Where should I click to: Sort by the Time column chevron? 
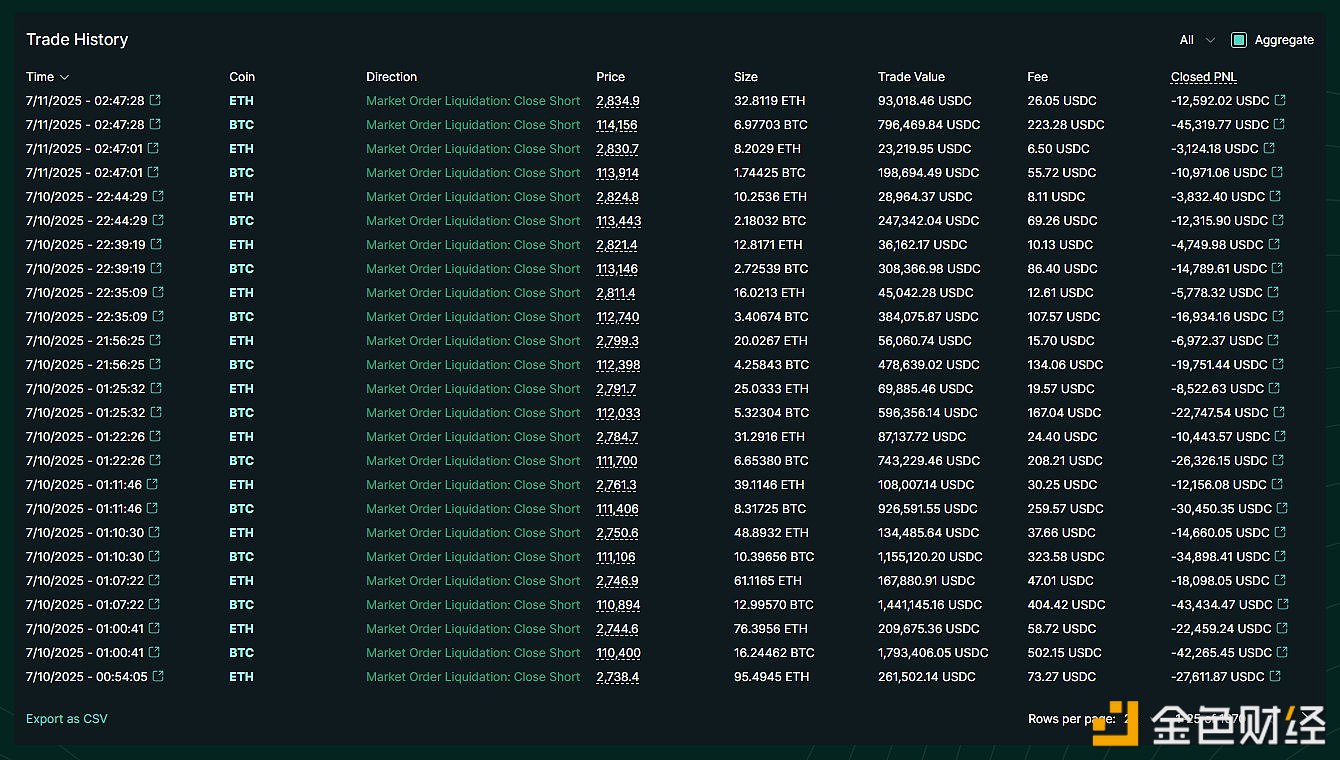click(x=65, y=77)
